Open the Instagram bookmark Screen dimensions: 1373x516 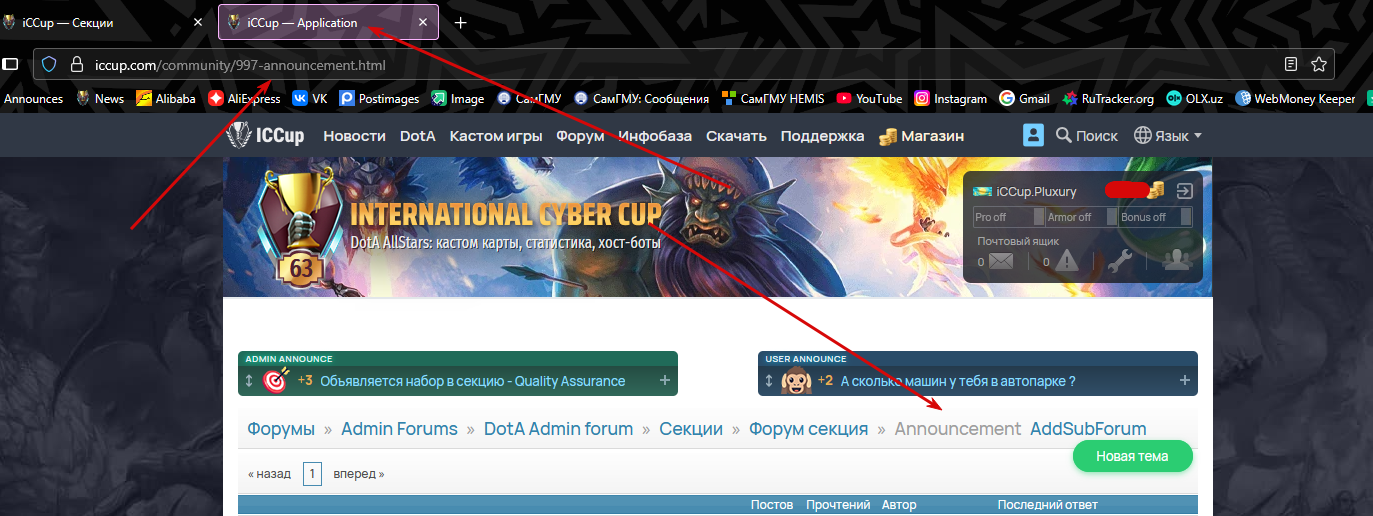(x=950, y=99)
